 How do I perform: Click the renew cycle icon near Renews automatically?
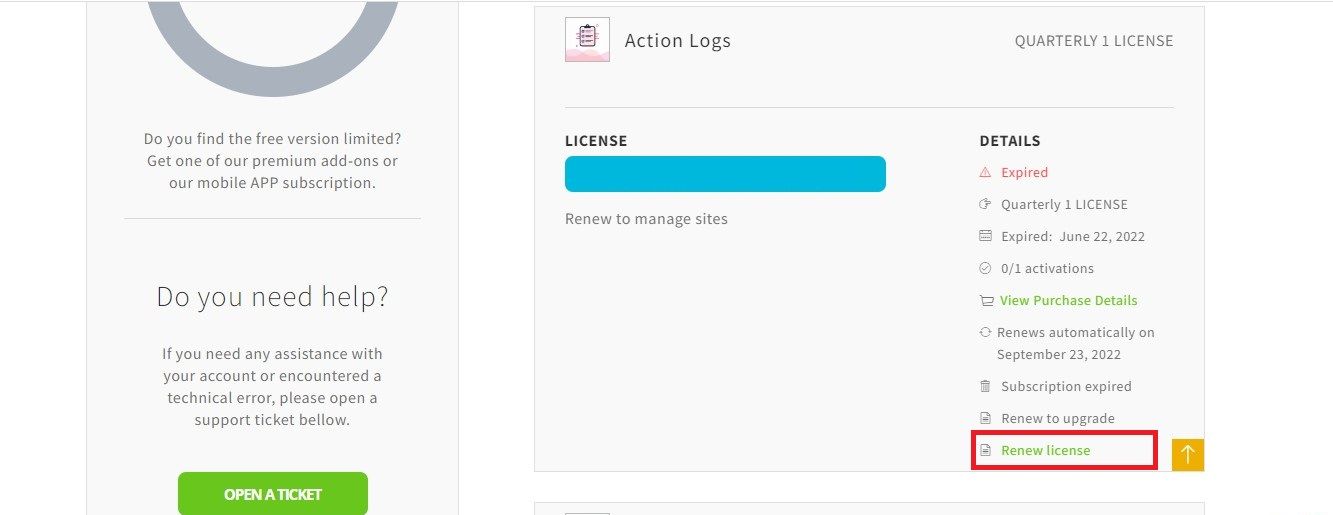985,332
